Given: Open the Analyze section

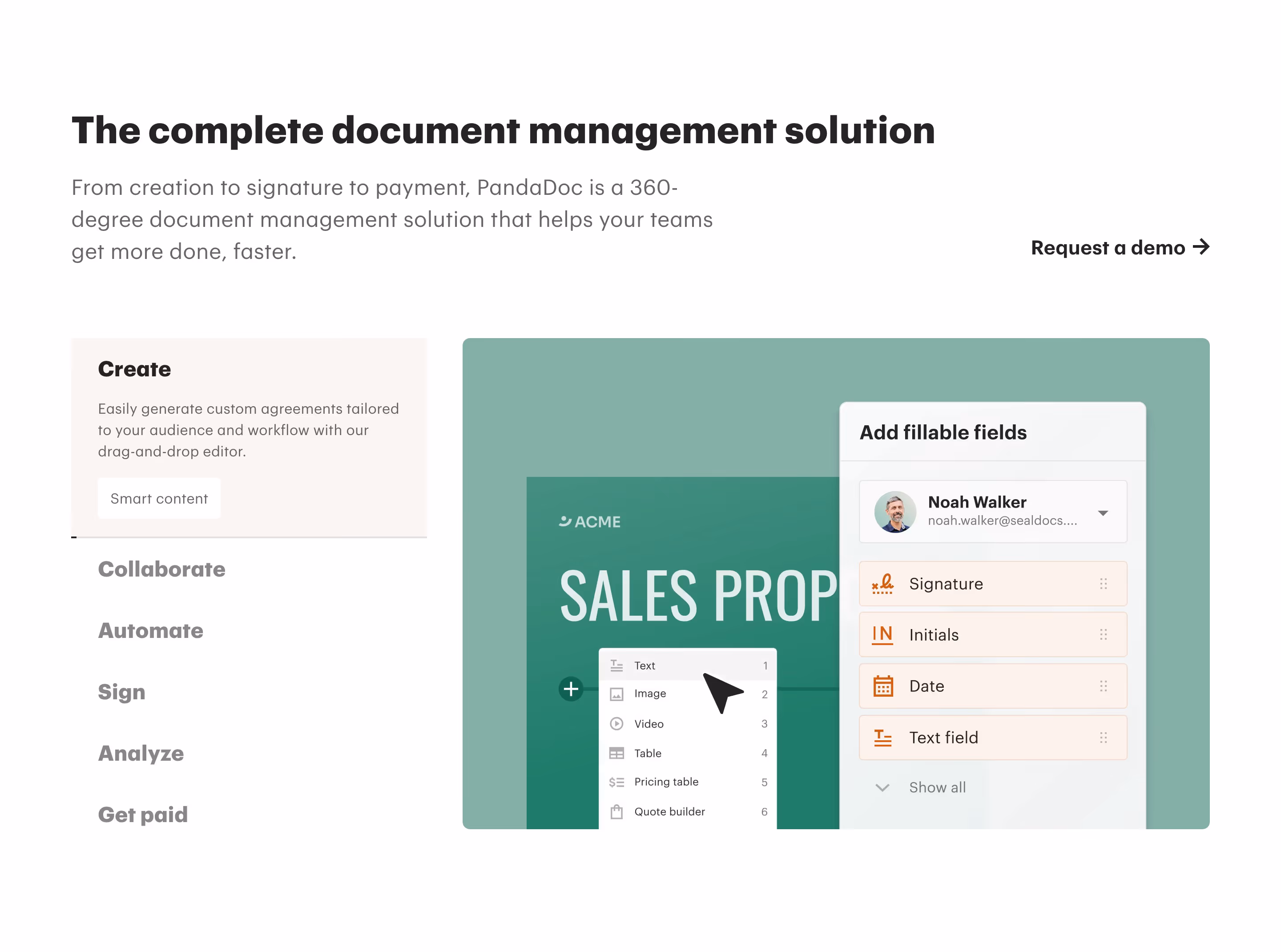Looking at the screenshot, I should (x=141, y=753).
